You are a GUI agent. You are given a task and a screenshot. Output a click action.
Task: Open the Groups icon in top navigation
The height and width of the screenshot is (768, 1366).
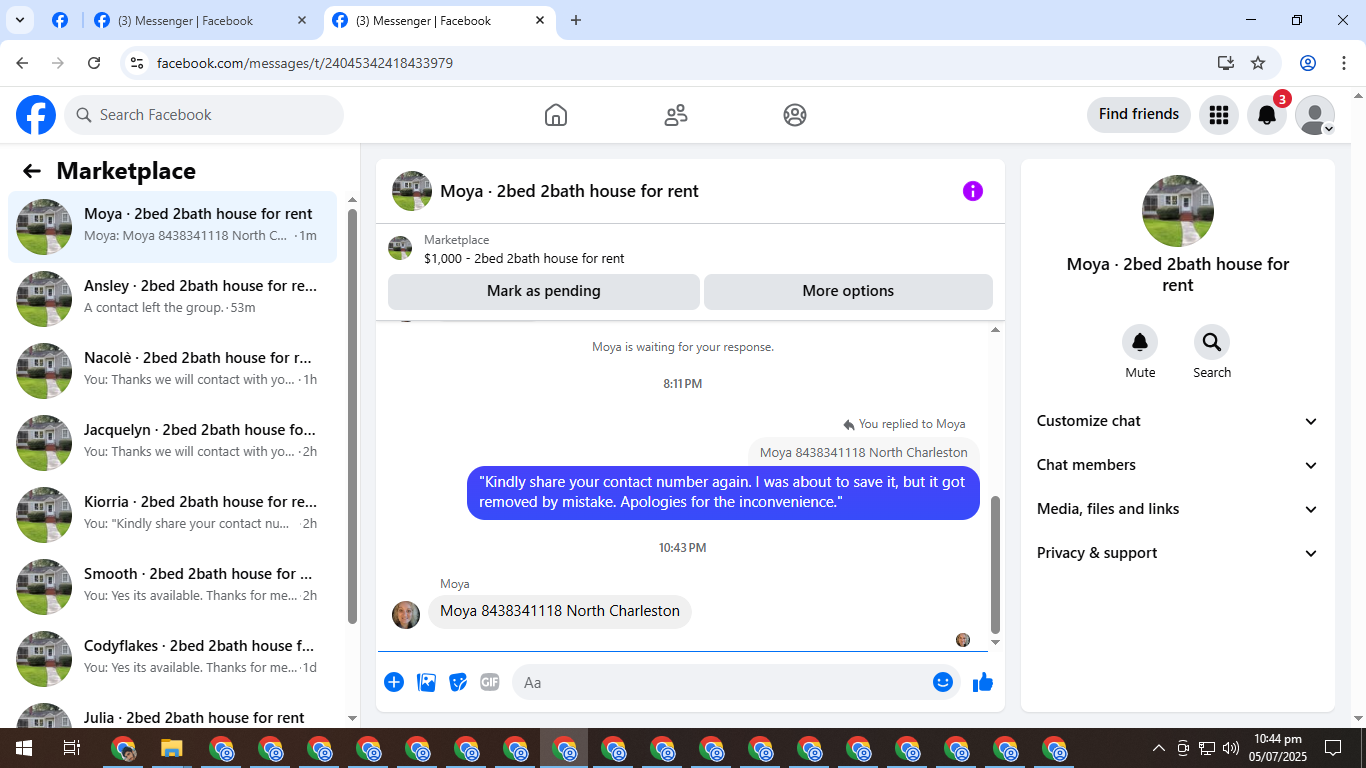coord(795,115)
